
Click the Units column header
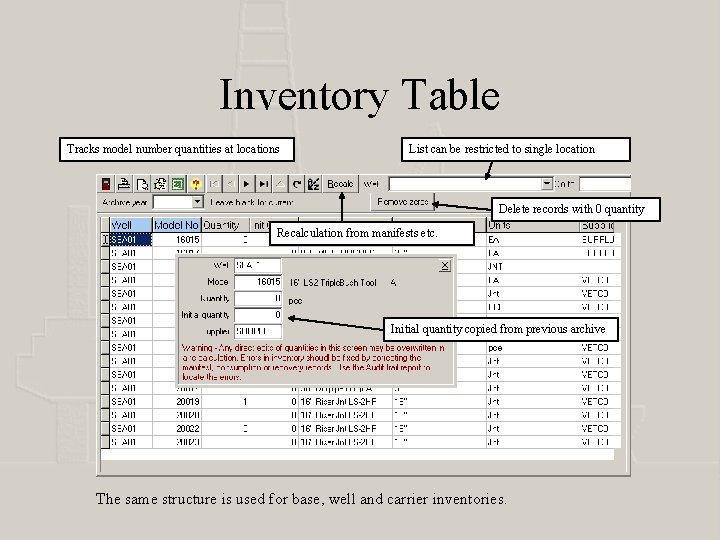pos(533,225)
